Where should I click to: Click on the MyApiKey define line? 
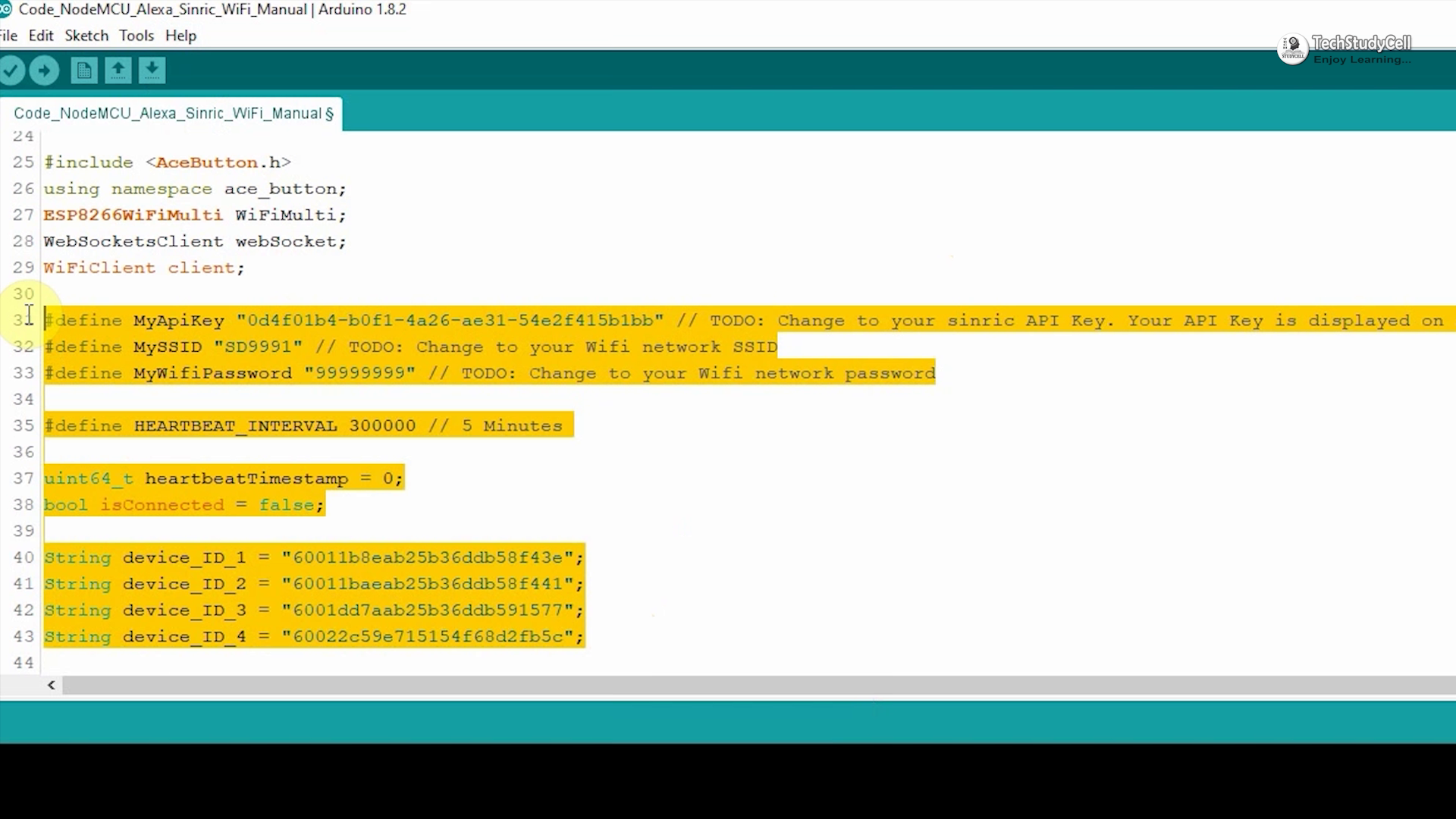(178, 321)
